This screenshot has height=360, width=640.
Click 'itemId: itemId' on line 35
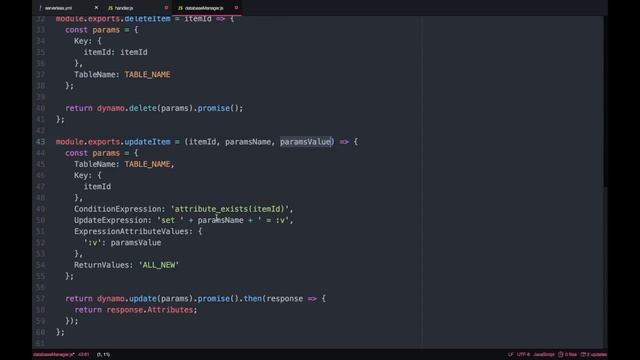pyautogui.click(x=116, y=52)
